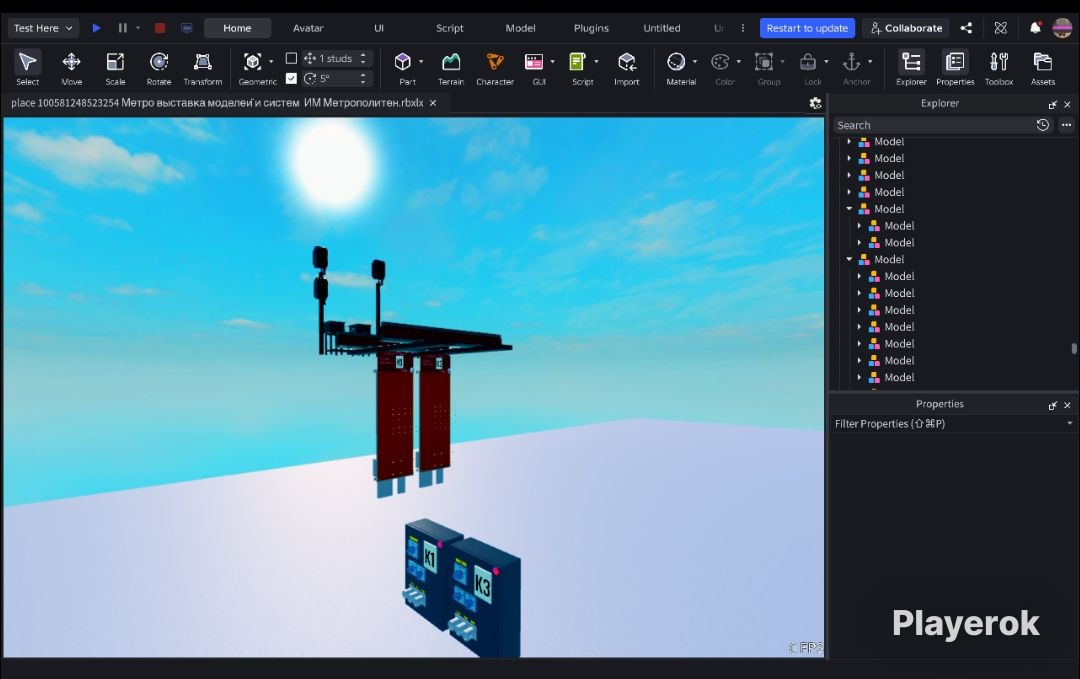This screenshot has height=679, width=1080.
Task: Switch to the Home tab
Action: point(237,28)
